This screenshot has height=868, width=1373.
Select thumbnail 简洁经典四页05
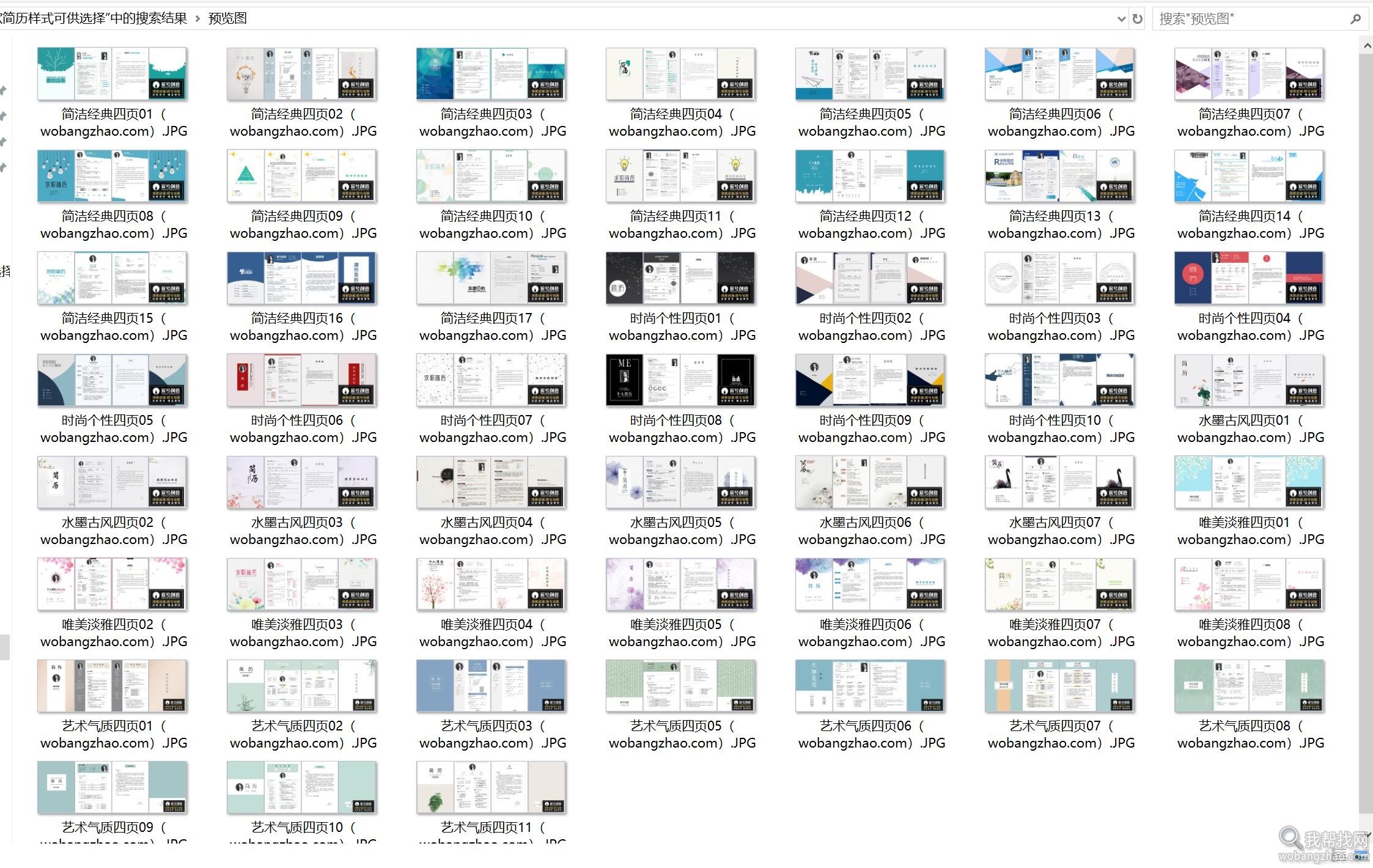point(871,74)
